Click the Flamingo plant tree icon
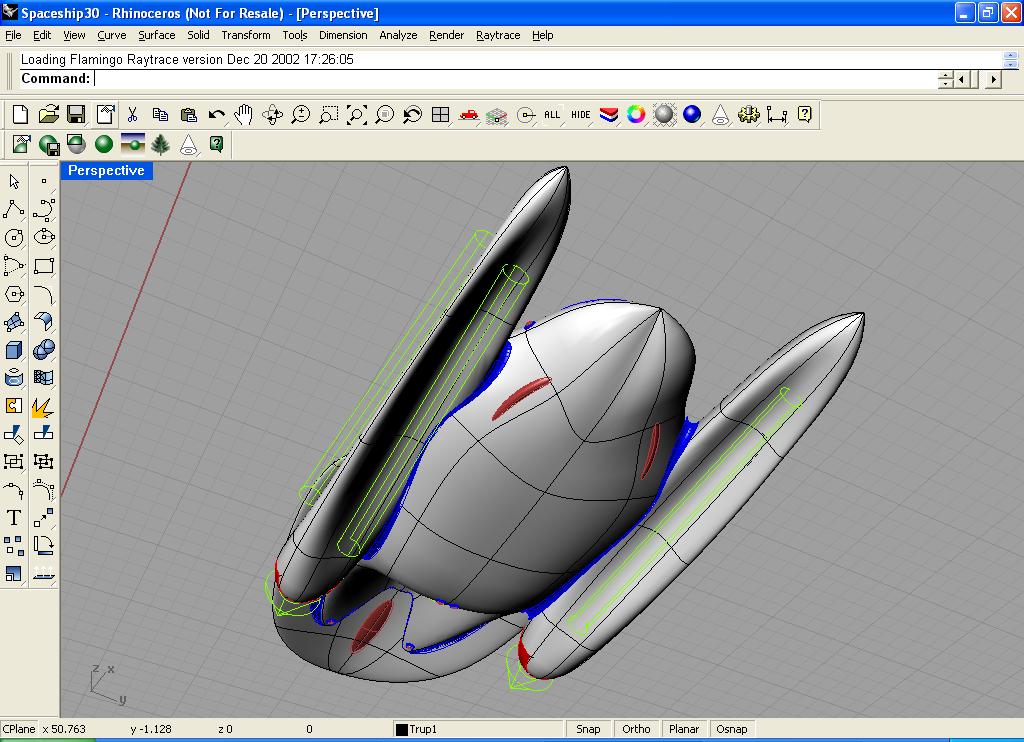 (161, 144)
